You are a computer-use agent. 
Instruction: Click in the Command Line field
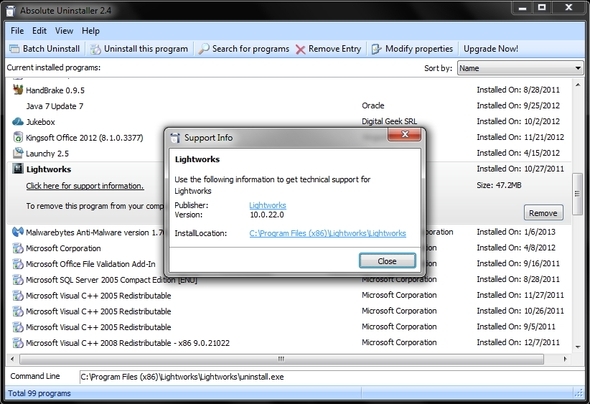pos(331,377)
